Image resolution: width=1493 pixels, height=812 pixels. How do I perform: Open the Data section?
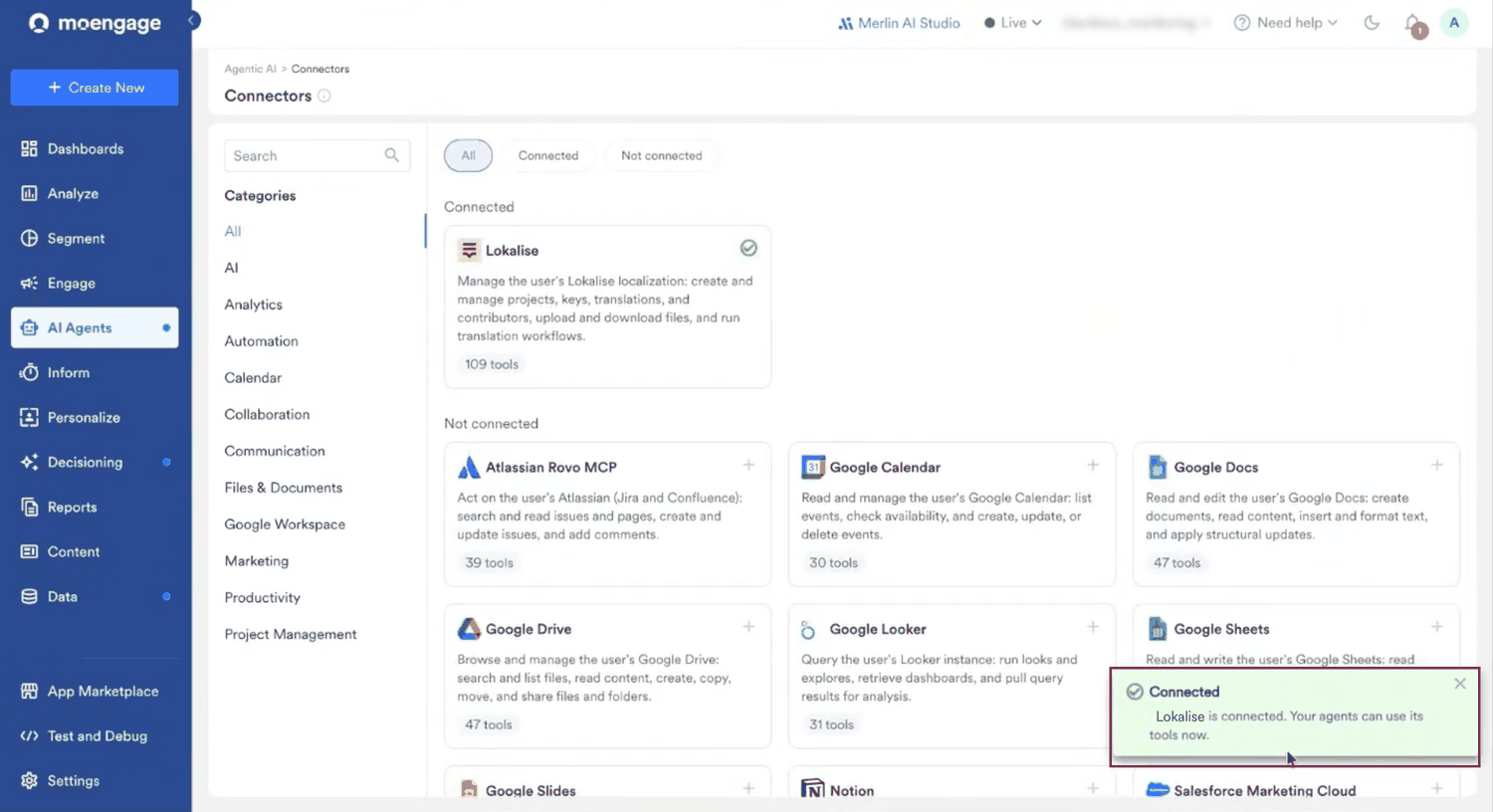(x=95, y=597)
